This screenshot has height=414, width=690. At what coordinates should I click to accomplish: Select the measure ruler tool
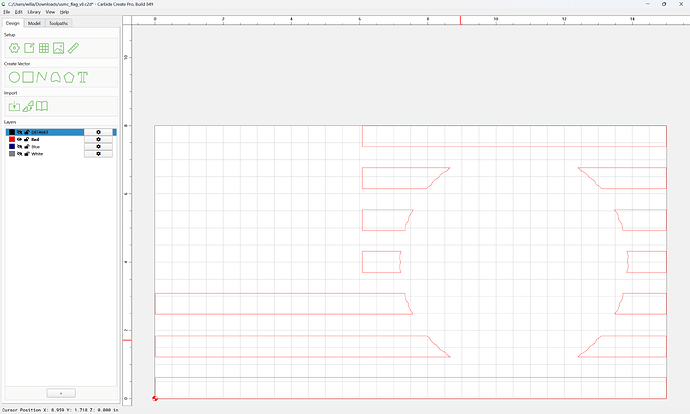(73, 48)
